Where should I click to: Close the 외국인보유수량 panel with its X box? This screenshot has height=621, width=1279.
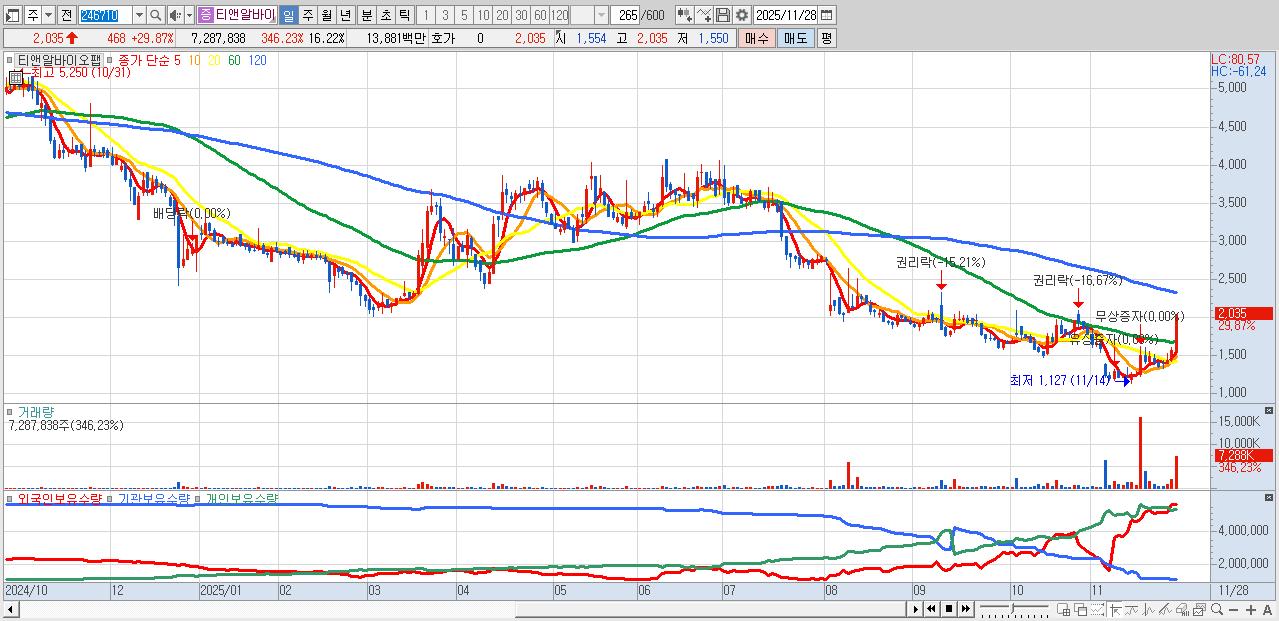(1269, 497)
